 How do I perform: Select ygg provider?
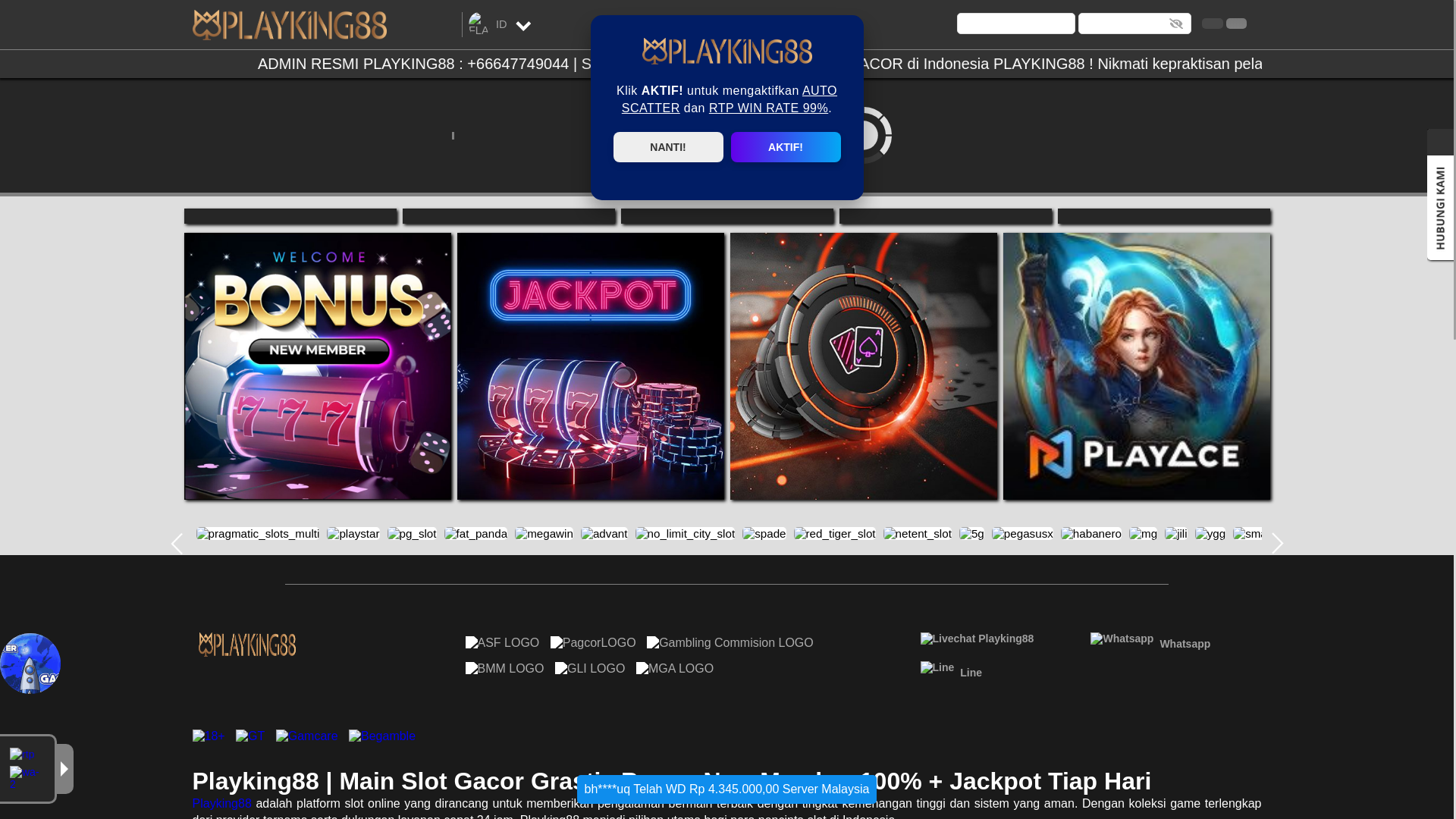tap(1210, 534)
